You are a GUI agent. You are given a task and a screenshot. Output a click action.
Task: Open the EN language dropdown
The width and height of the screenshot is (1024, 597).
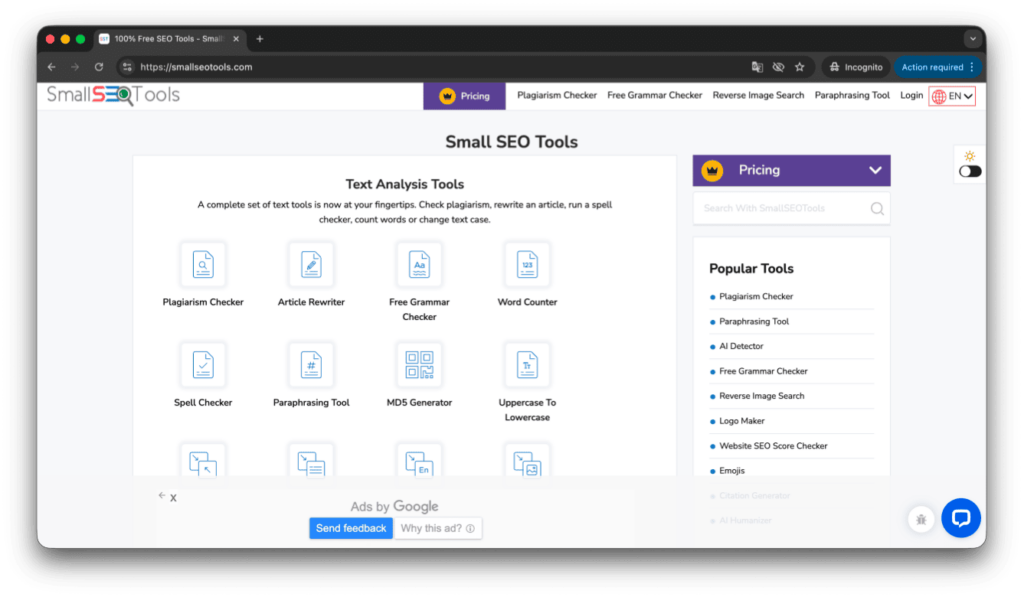(x=948, y=96)
